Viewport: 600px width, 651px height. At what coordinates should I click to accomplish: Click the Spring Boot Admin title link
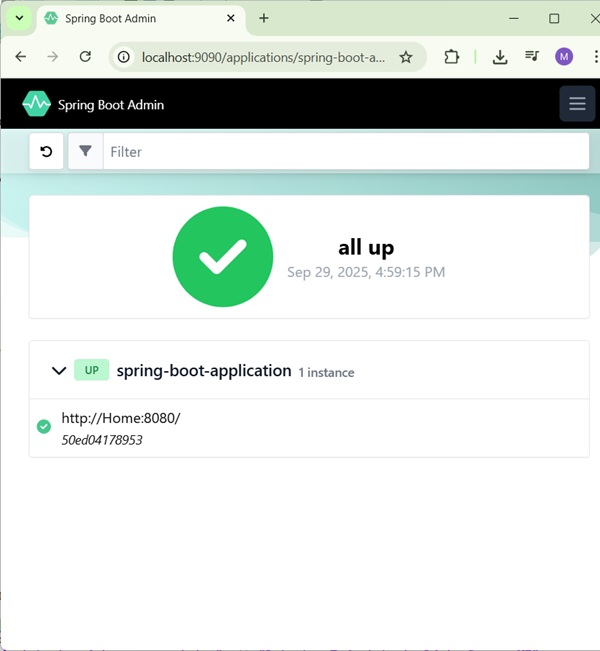(111, 105)
